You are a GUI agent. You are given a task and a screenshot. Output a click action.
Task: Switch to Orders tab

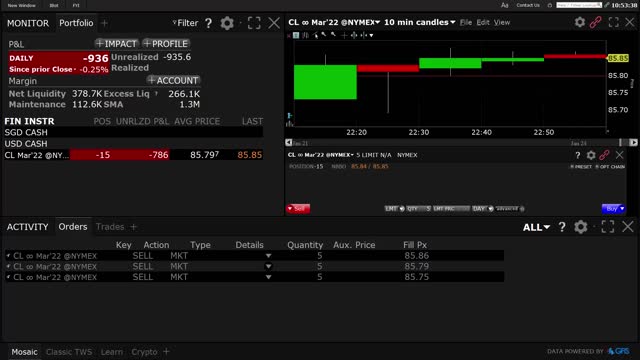click(73, 227)
